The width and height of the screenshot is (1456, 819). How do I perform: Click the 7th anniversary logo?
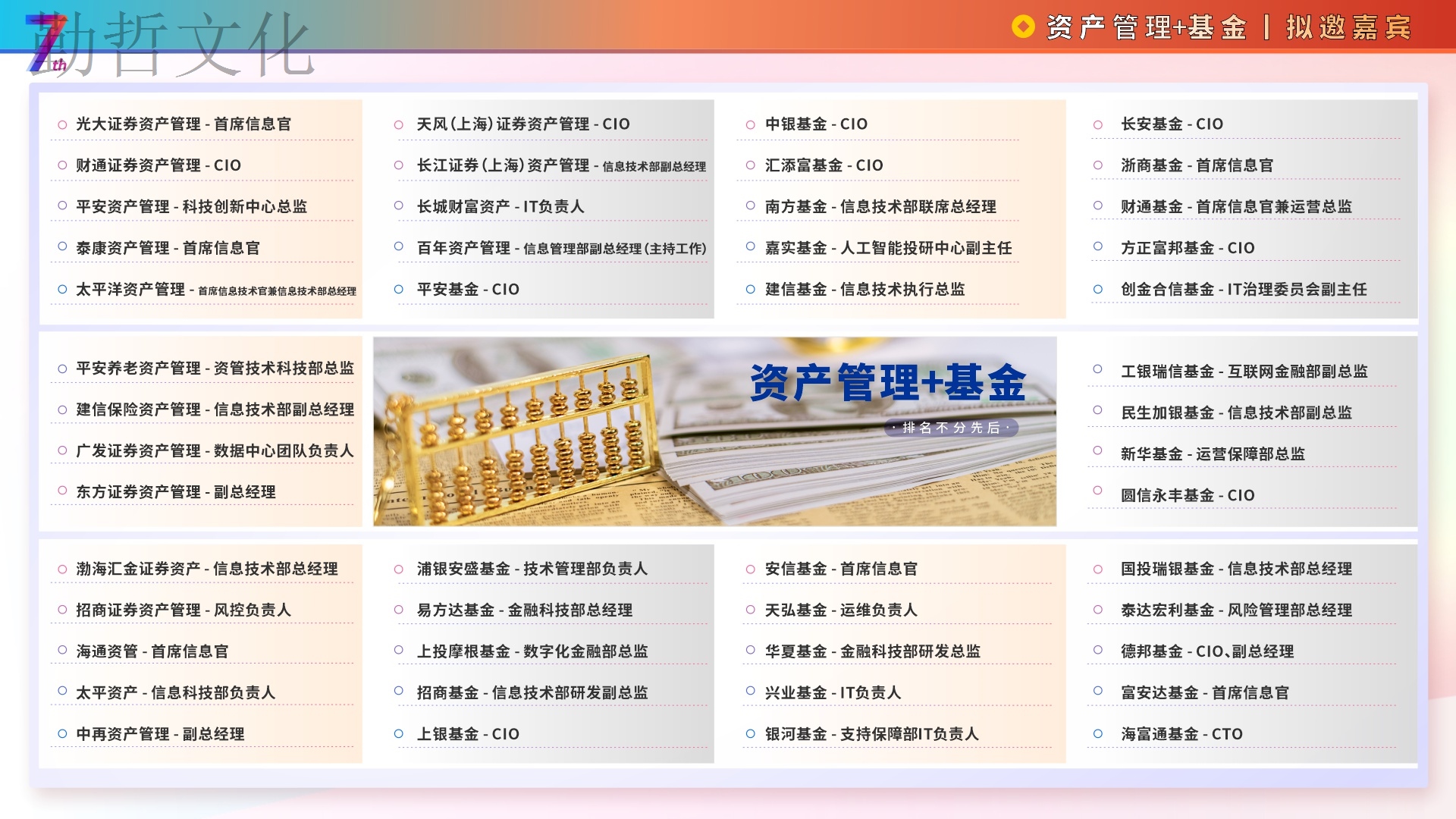[x=47, y=44]
